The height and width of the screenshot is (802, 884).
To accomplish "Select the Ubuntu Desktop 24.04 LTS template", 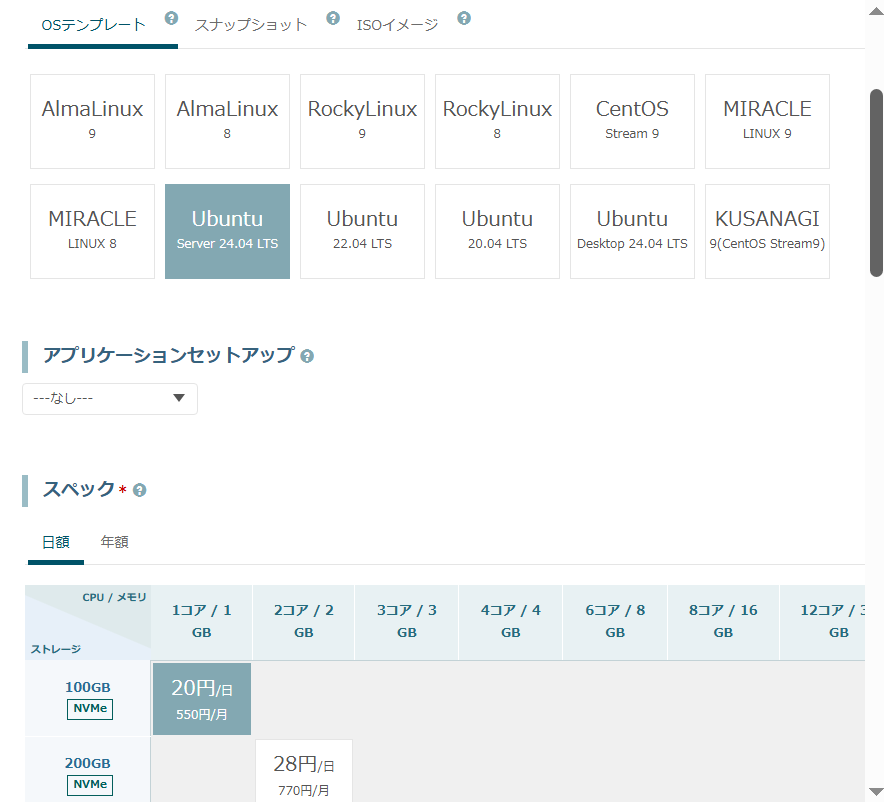I will coord(632,231).
